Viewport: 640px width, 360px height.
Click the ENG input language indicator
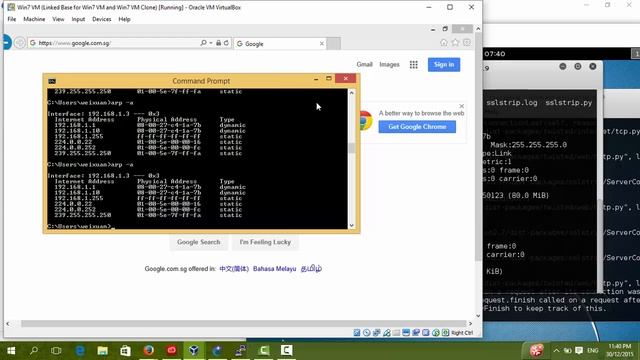point(593,351)
